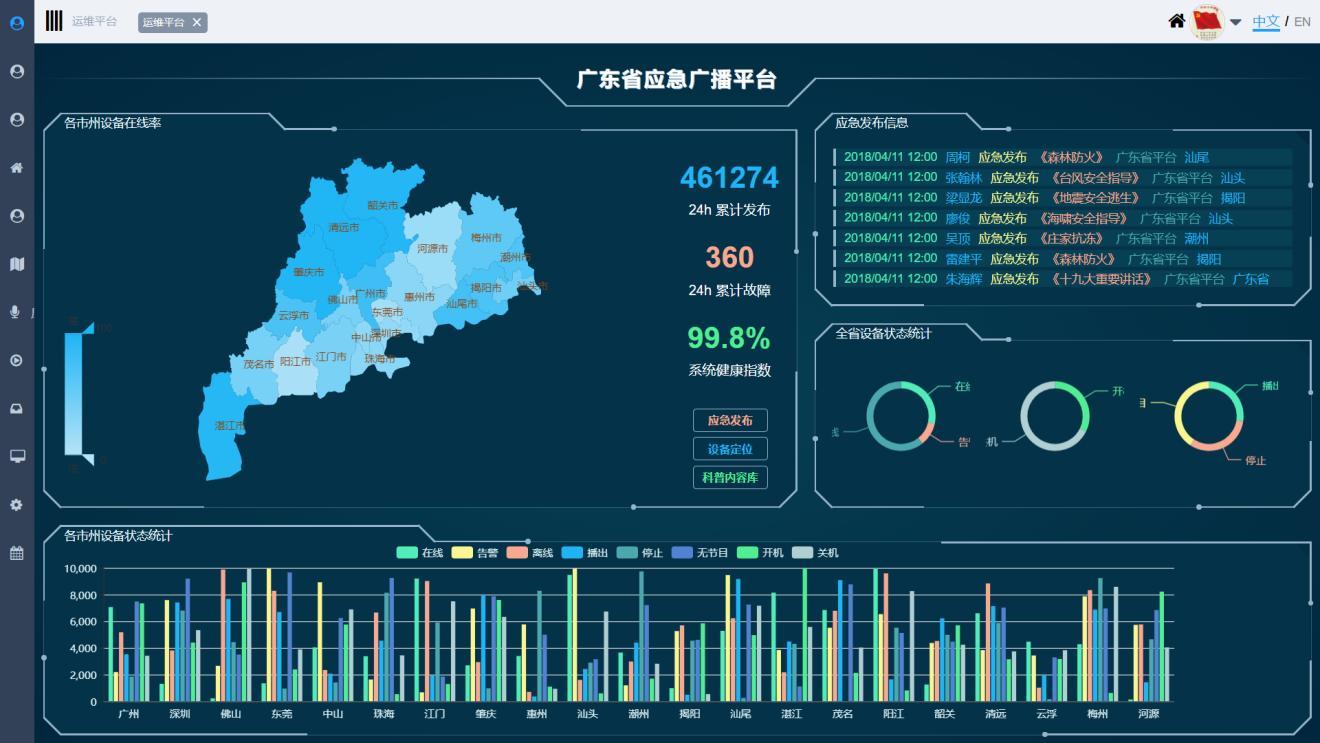Open the 吴顶 《庄家抗冻》 row

point(1063,238)
